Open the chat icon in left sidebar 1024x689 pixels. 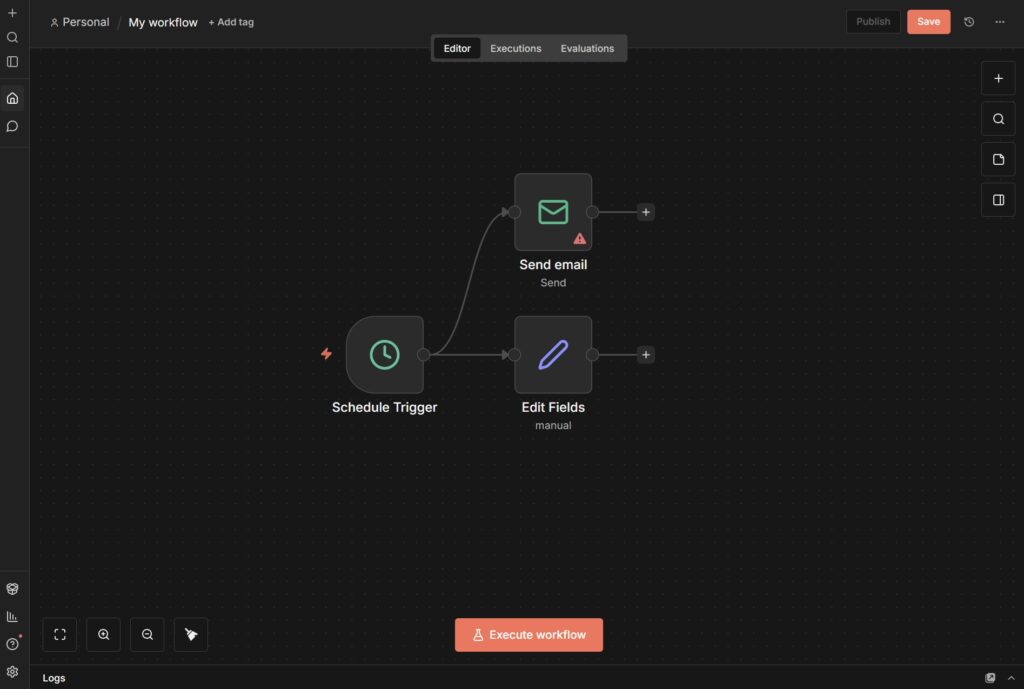pos(13,126)
